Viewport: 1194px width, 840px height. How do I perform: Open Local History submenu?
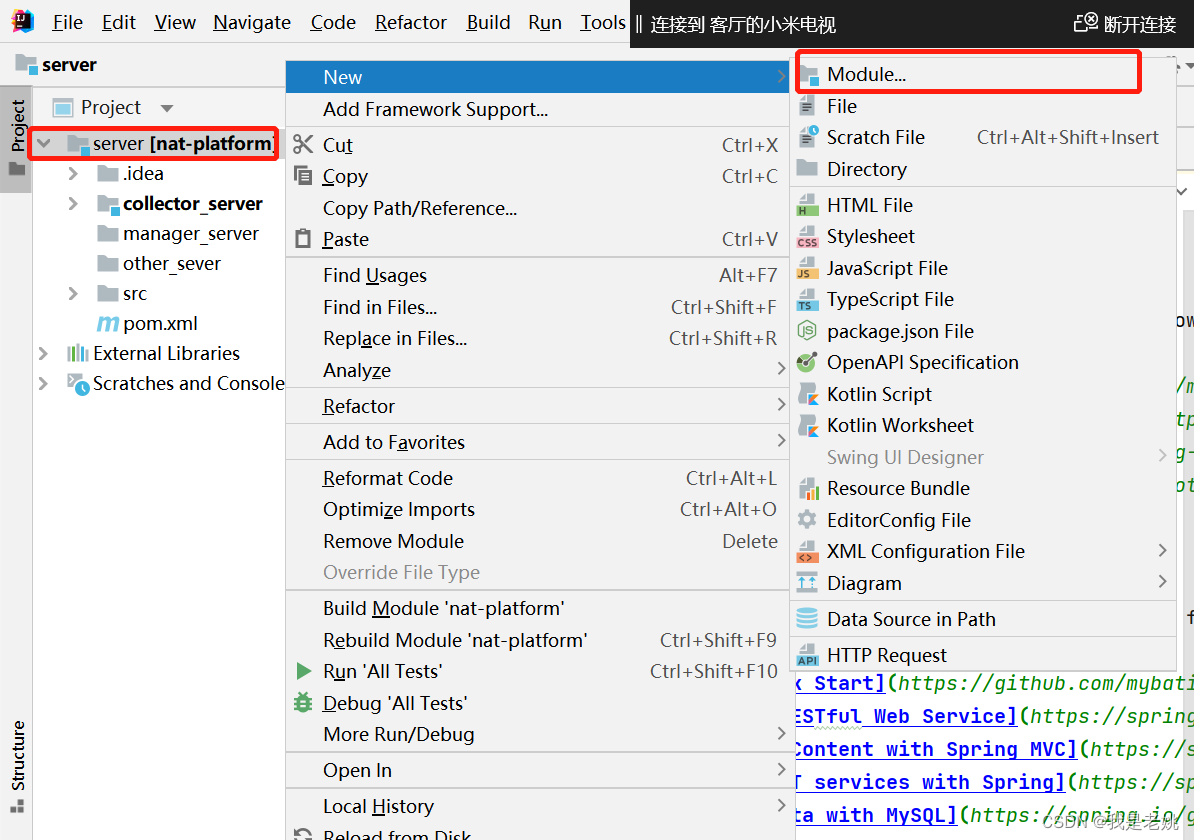pos(537,806)
